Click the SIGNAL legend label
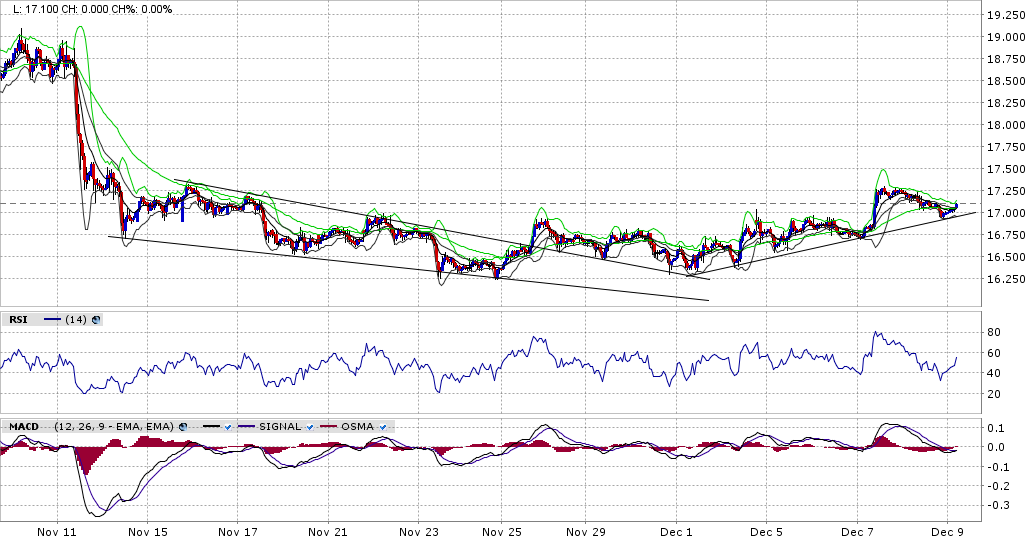Screen dimensions: 1034x546 pyautogui.click(x=280, y=427)
